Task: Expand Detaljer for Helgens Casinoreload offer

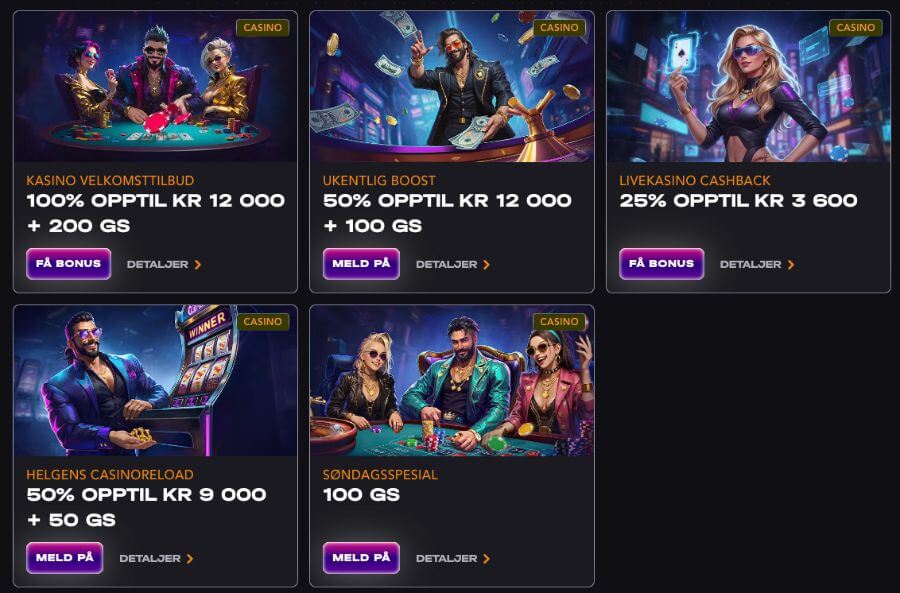Action: tap(150, 558)
